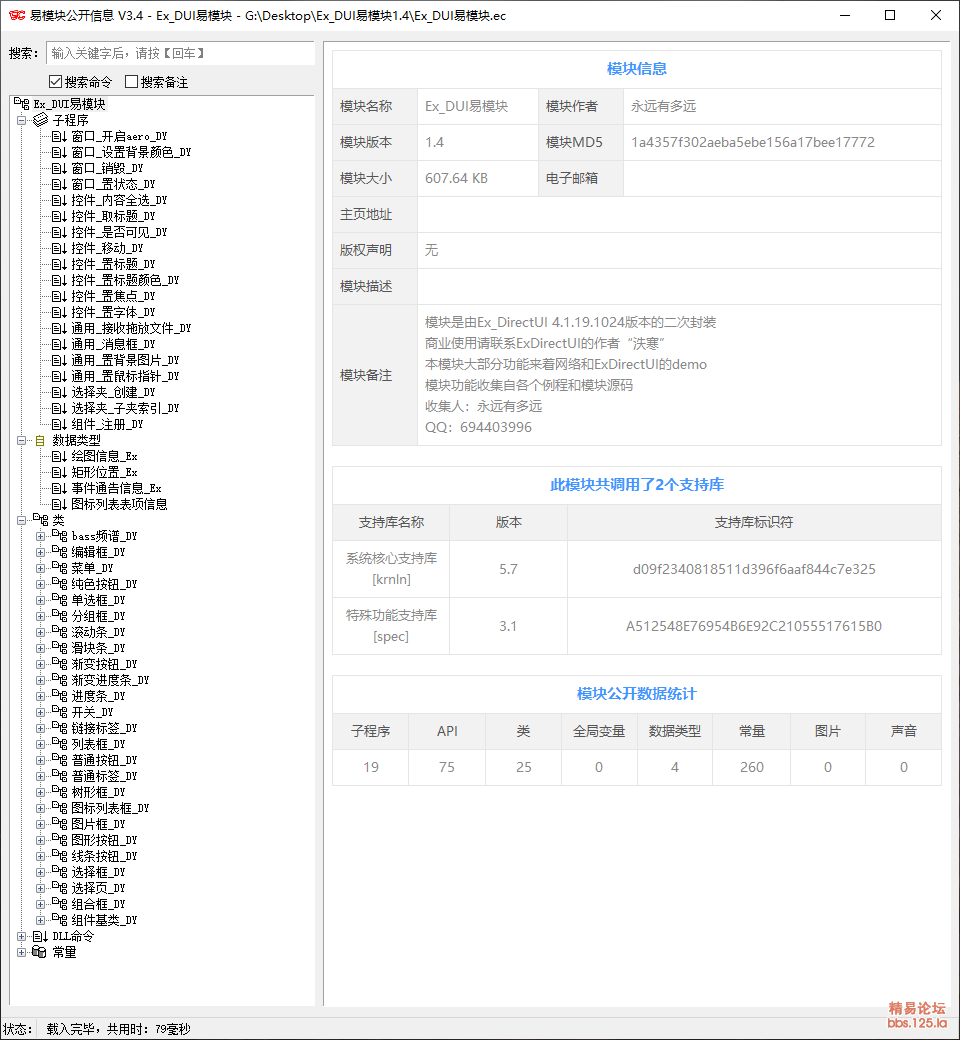
Task: Select 窗口_置状态_DY in the tree
Action: tap(113, 184)
